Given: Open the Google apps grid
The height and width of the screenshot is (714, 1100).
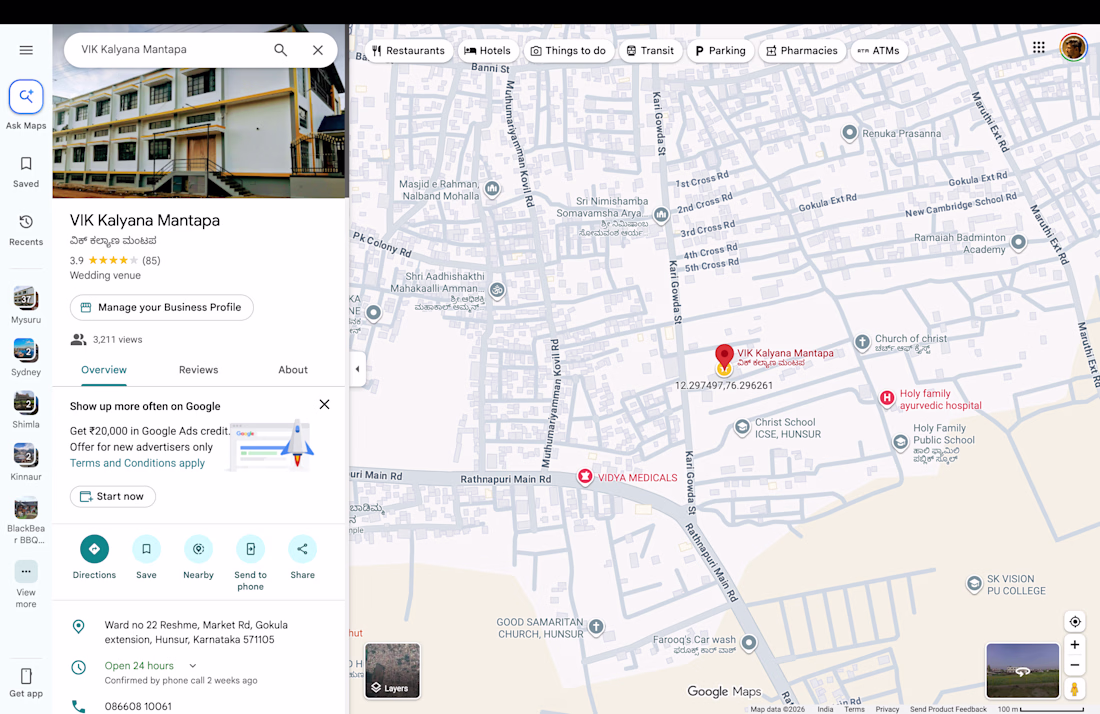Looking at the screenshot, I should (1039, 48).
